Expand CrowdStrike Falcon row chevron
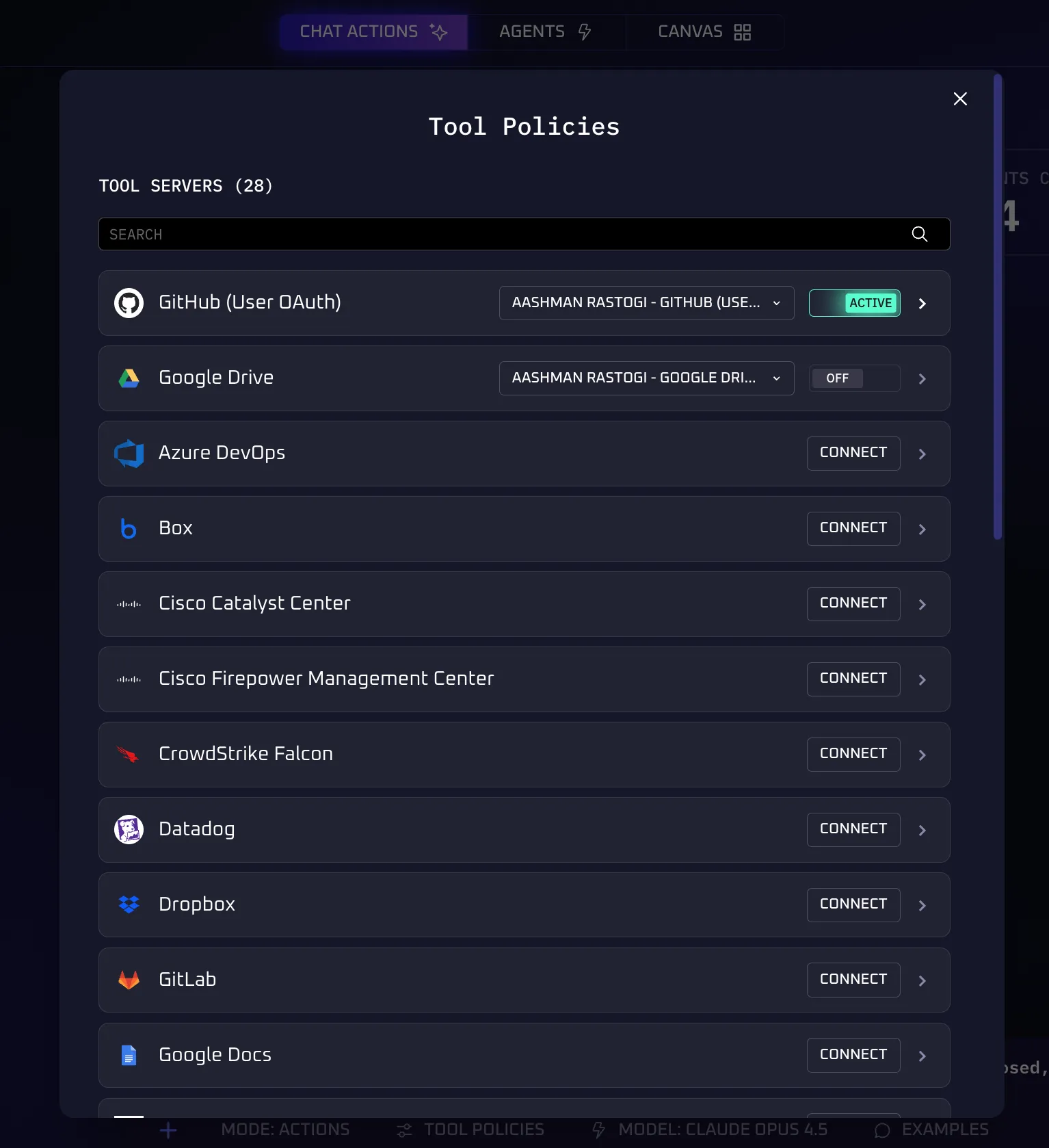This screenshot has height=1148, width=1049. [922, 755]
